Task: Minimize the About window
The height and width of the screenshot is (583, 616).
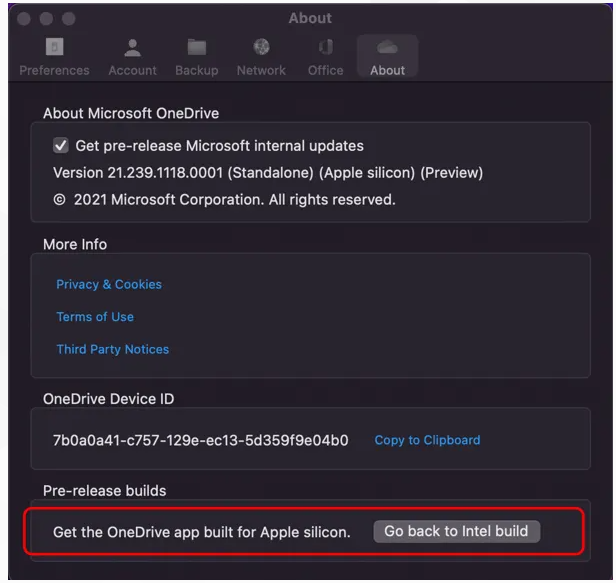Action: point(46,18)
